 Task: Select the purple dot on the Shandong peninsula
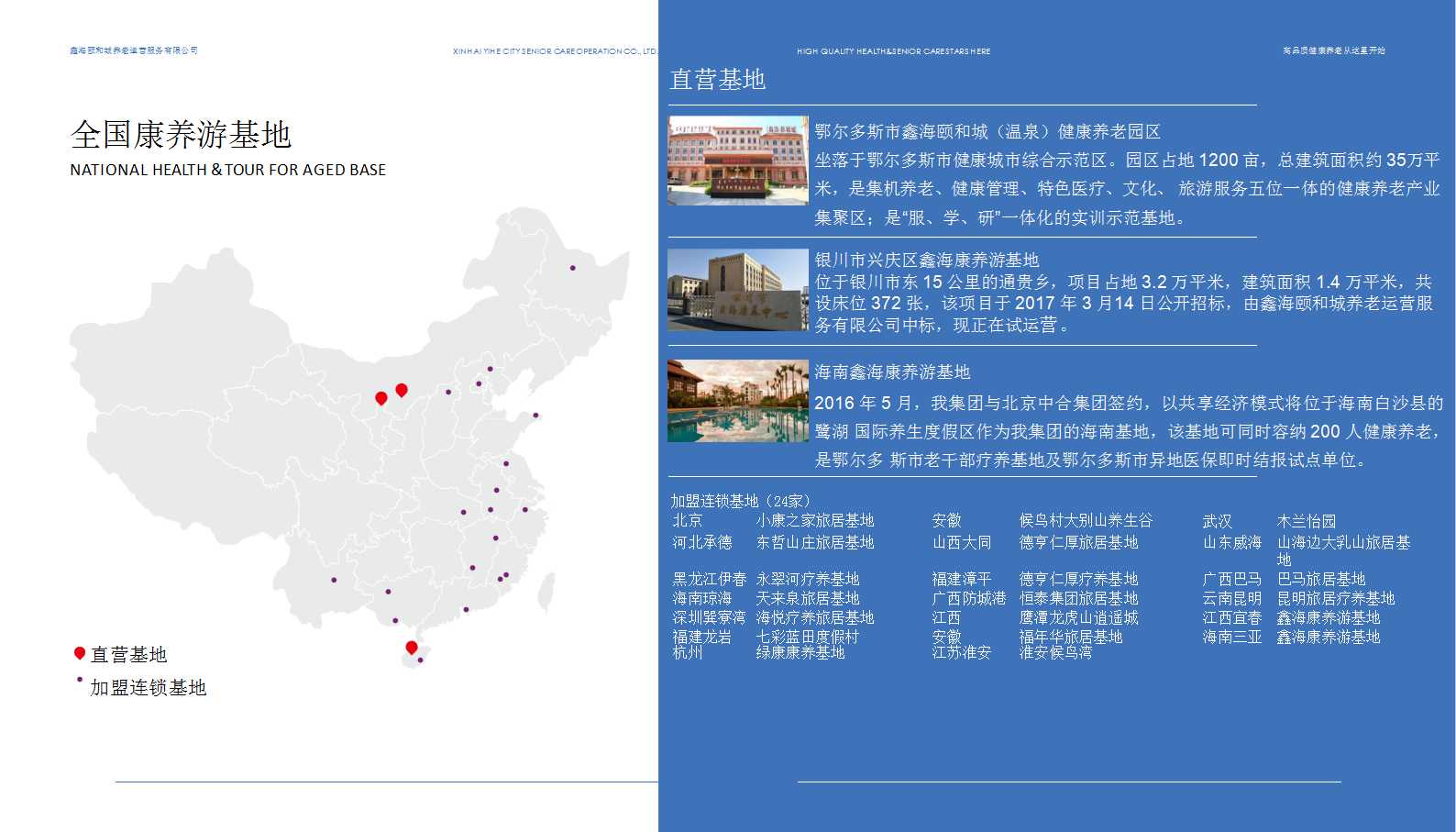pyautogui.click(x=536, y=416)
